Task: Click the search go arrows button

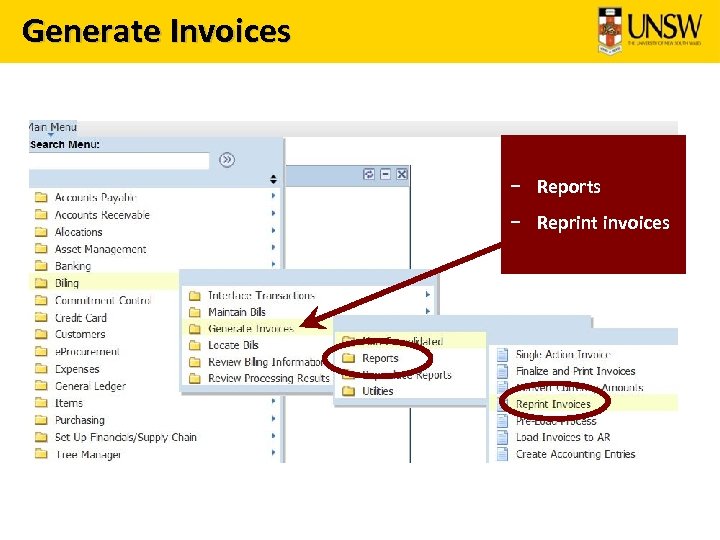Action: [227, 160]
